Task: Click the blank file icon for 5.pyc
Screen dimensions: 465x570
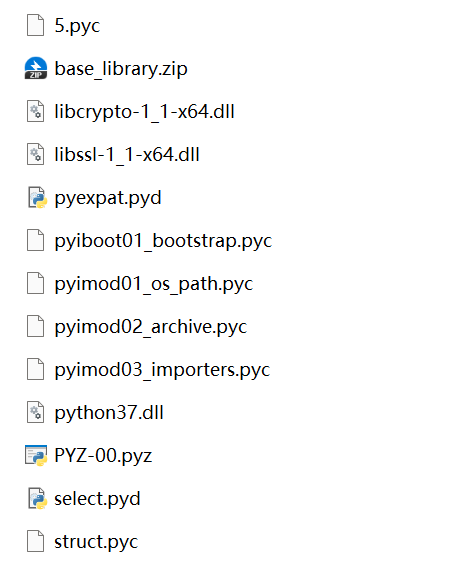Action: click(x=35, y=25)
